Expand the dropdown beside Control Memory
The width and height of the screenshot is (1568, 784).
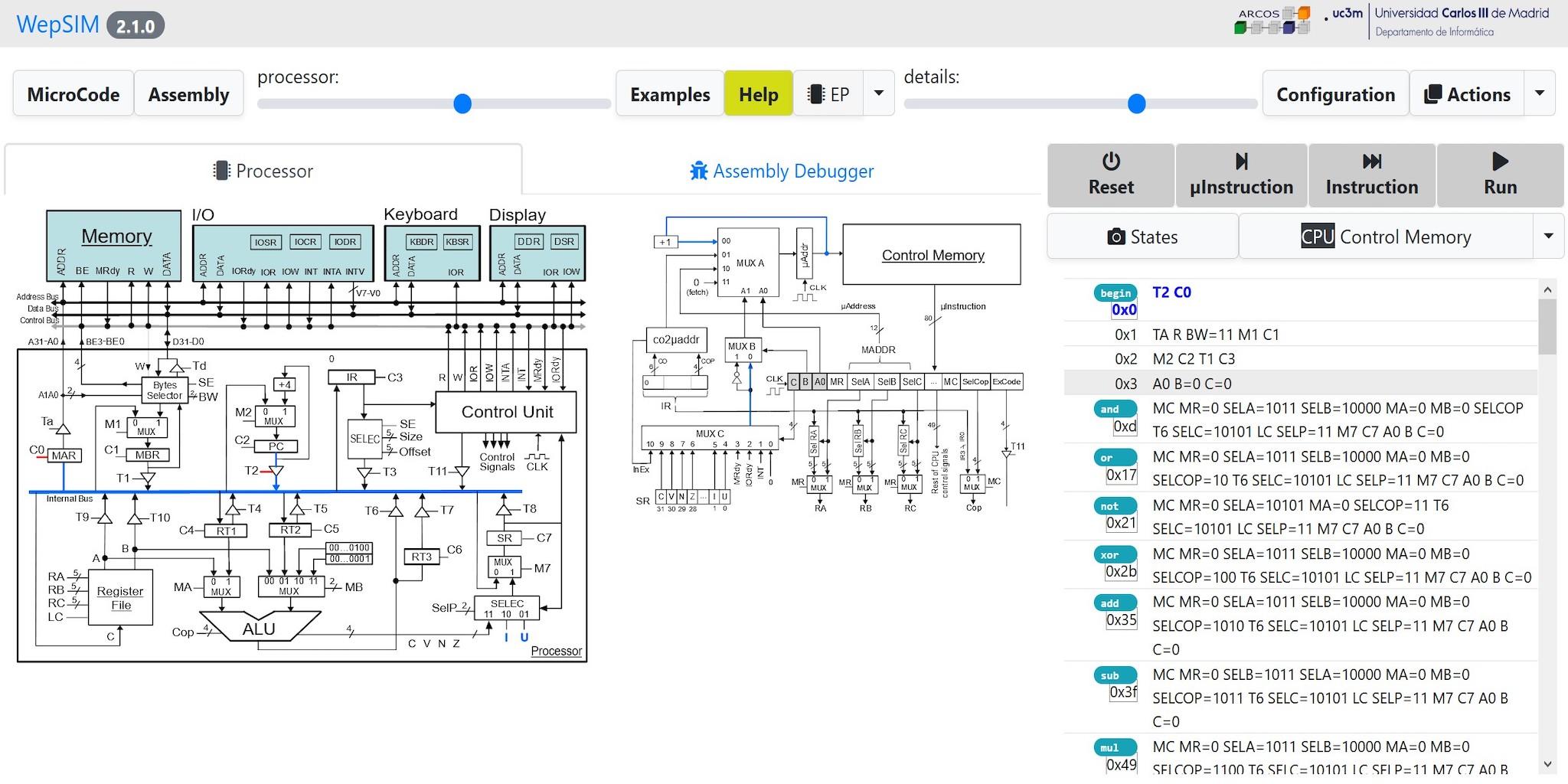(1548, 237)
